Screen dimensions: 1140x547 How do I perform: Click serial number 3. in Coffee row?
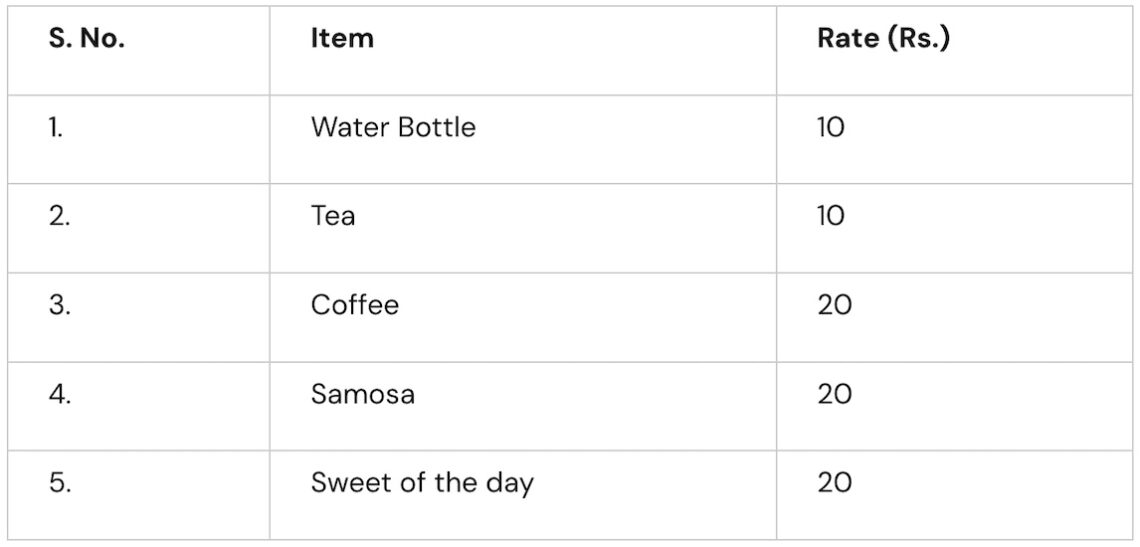[x=59, y=305]
